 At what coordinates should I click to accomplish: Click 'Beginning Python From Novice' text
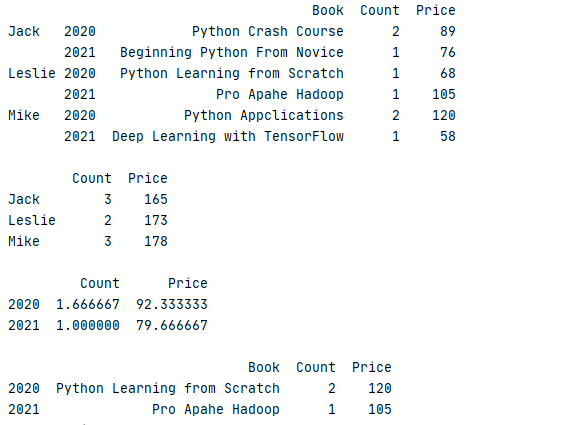(x=231, y=52)
